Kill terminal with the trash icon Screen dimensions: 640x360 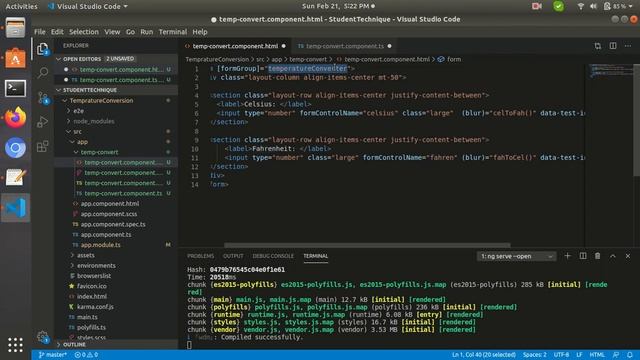coord(598,256)
